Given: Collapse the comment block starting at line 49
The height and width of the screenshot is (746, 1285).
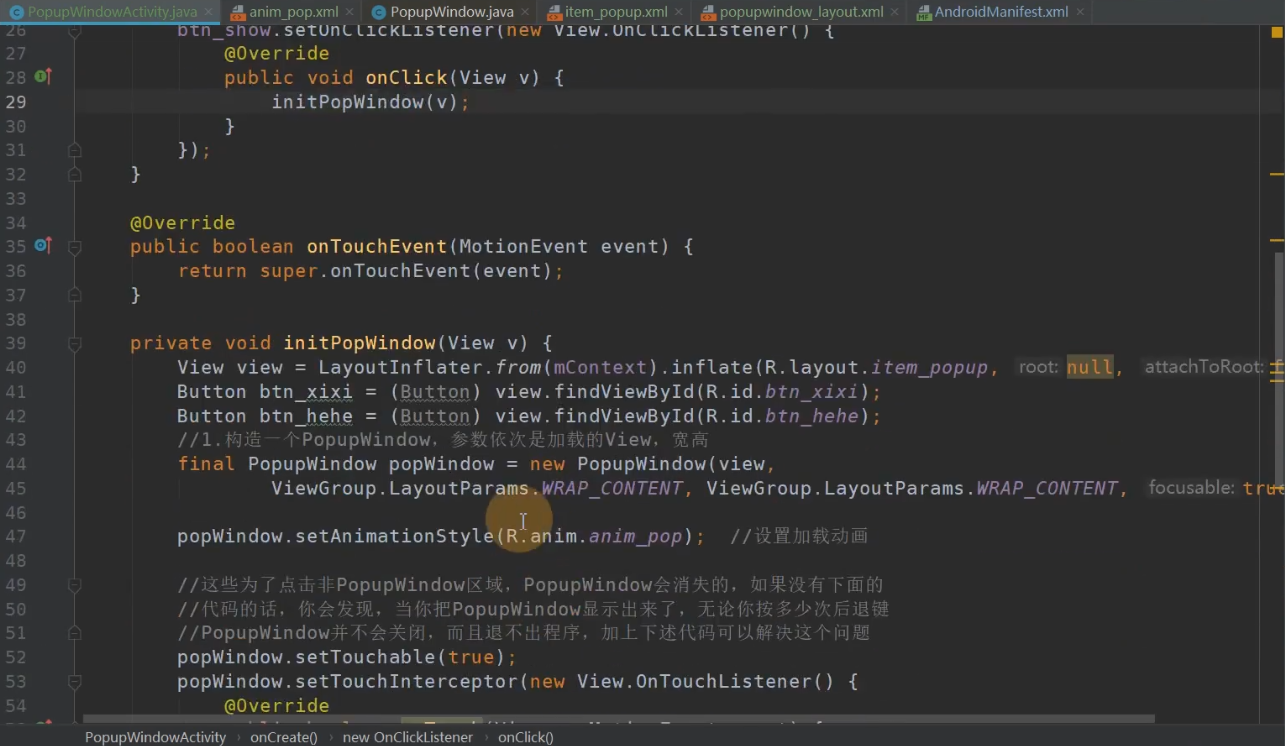Looking at the screenshot, I should 74,585.
